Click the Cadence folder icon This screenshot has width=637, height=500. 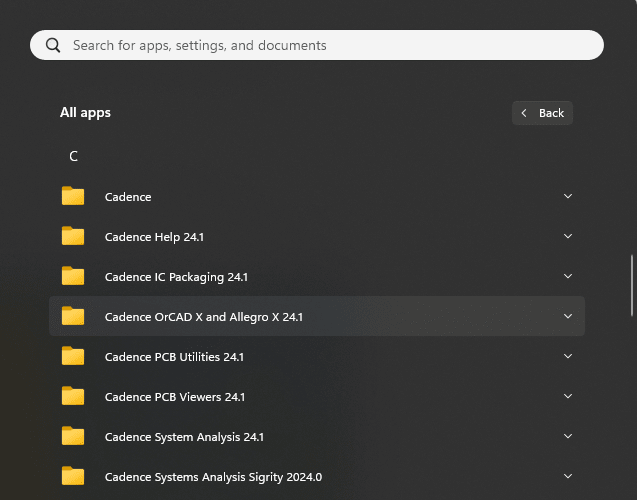tap(73, 196)
